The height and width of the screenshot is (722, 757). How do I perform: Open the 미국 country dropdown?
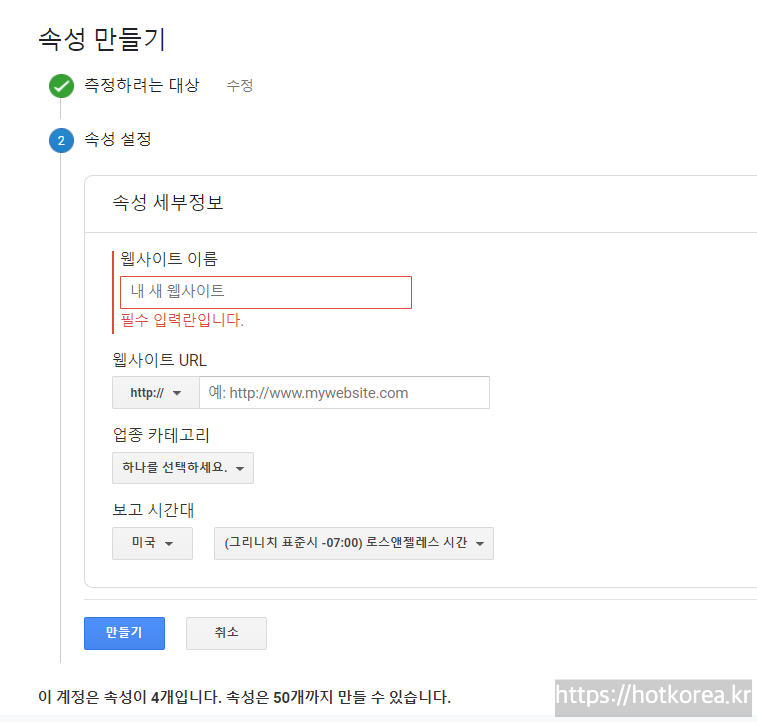[x=153, y=543]
